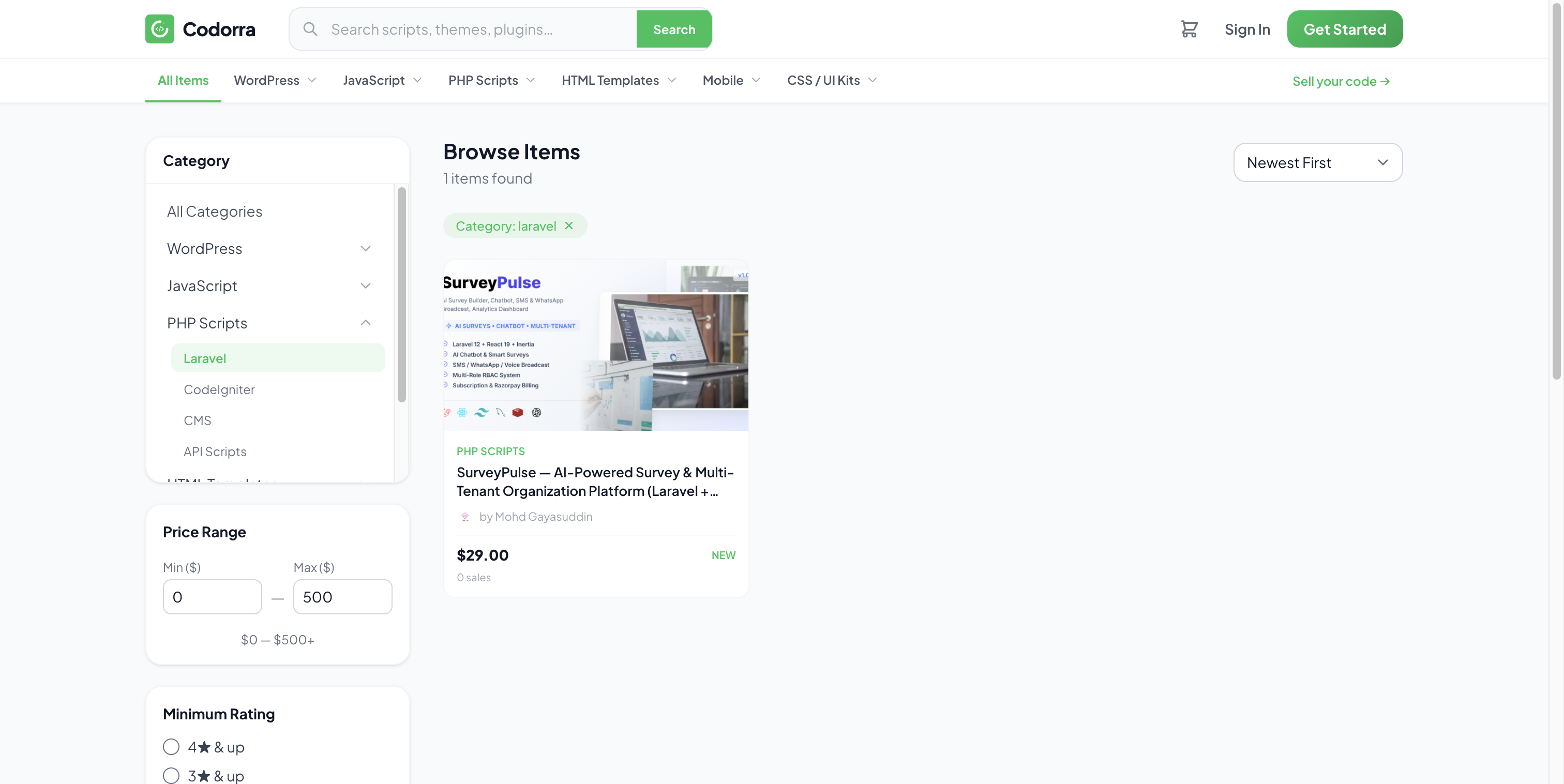Open the Mobile navigation menu
The height and width of the screenshot is (784, 1564).
[x=730, y=80]
